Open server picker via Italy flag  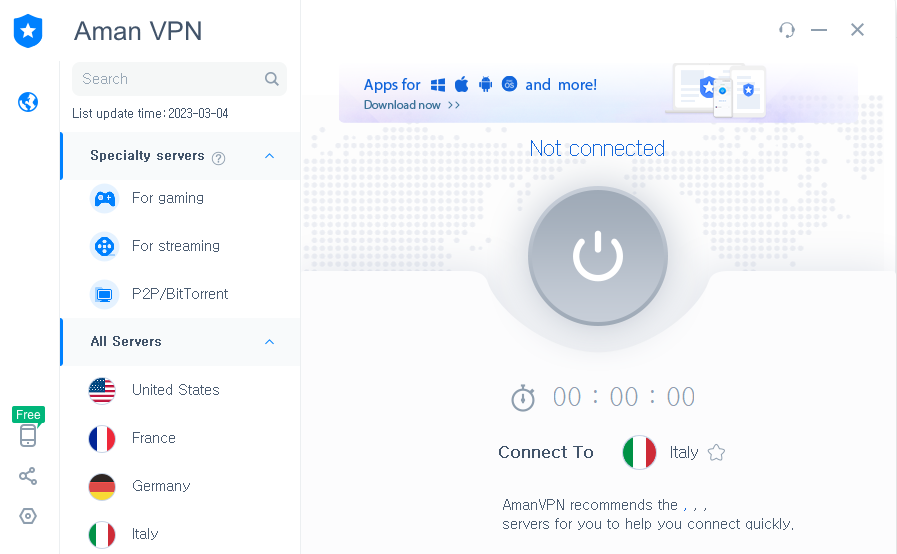click(x=639, y=453)
